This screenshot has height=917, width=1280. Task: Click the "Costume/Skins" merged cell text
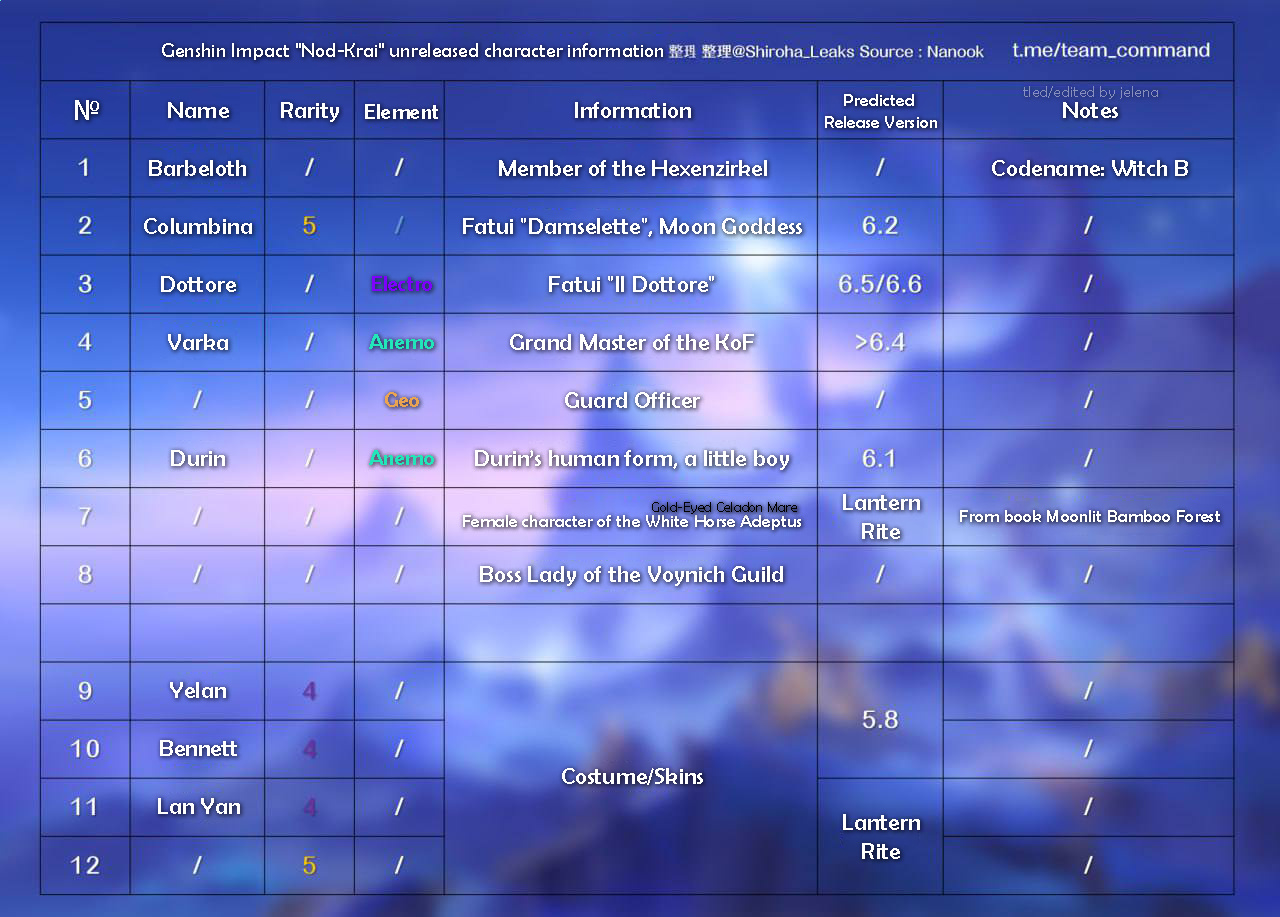(632, 776)
